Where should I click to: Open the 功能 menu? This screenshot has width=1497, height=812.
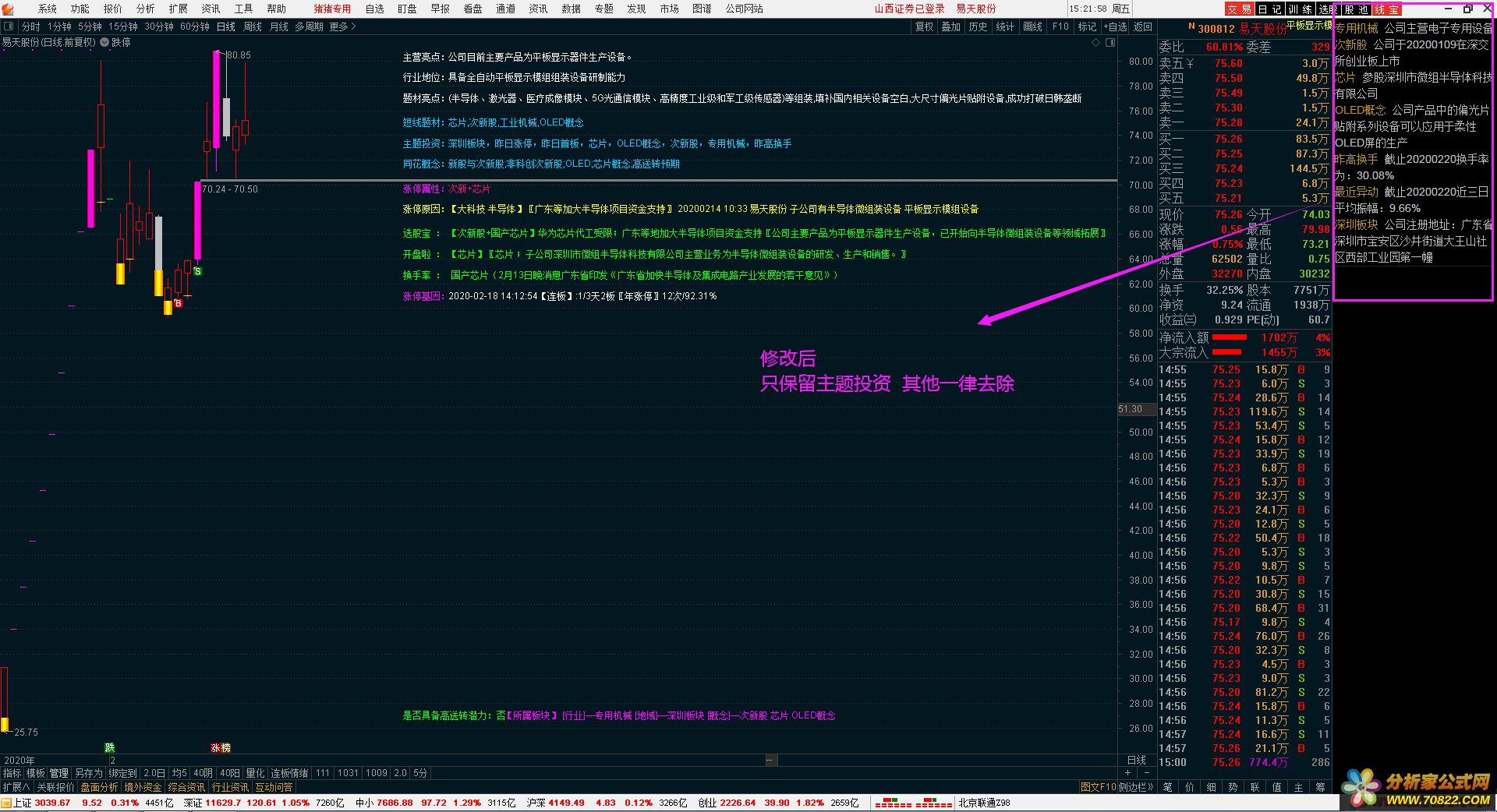tap(80, 9)
